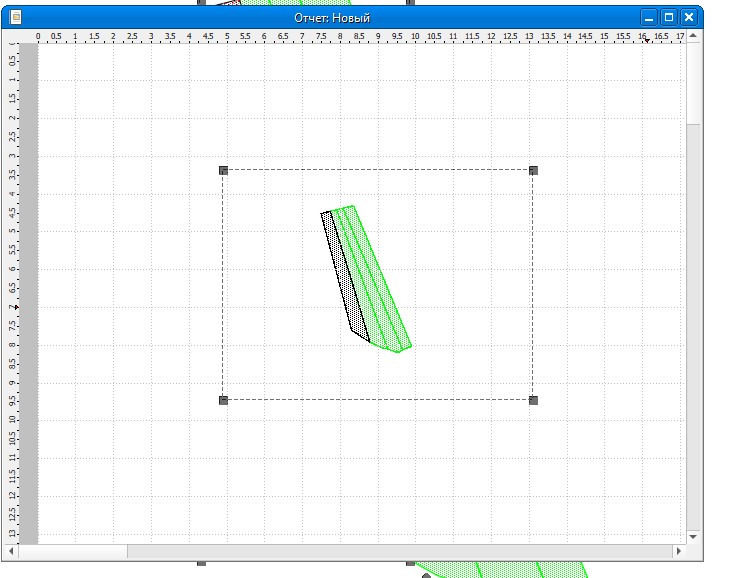The height and width of the screenshot is (578, 731).
Task: Minimize the report window
Action: (x=650, y=17)
